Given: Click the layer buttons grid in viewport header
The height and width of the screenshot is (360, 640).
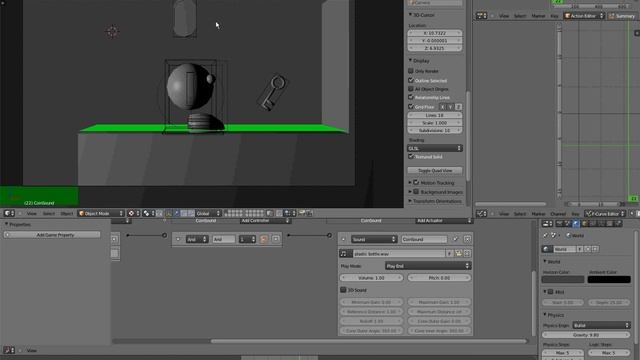Looking at the screenshot, I should (244, 213).
